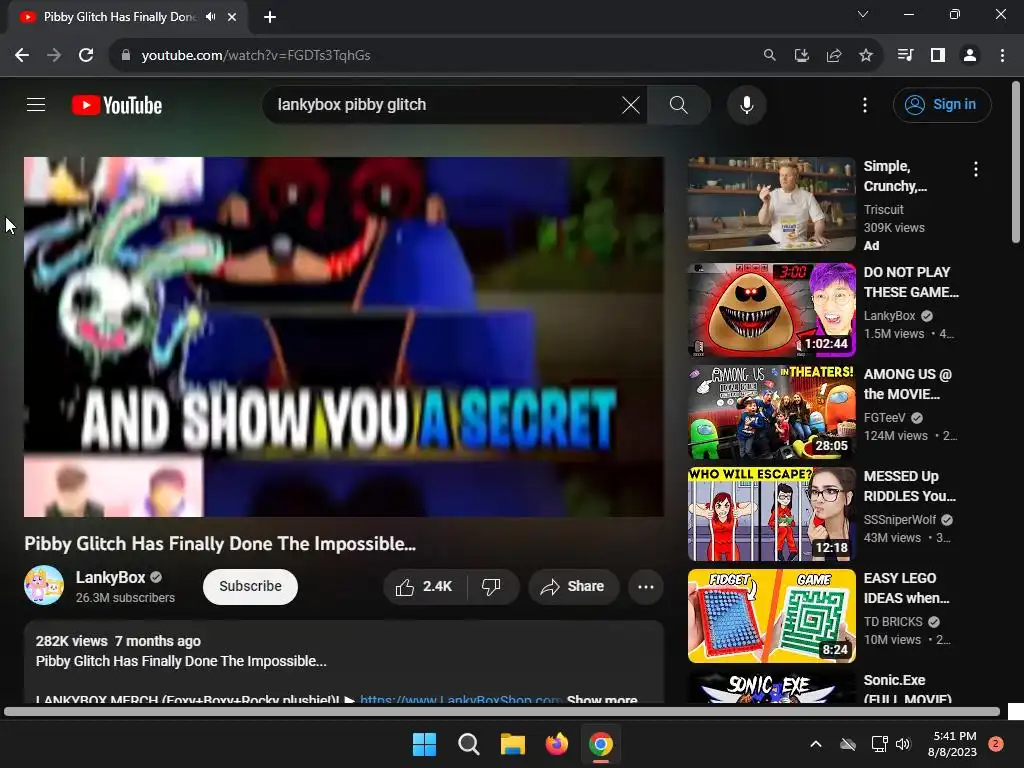Install app icon in address bar
The width and height of the screenshot is (1024, 768).
pos(801,56)
